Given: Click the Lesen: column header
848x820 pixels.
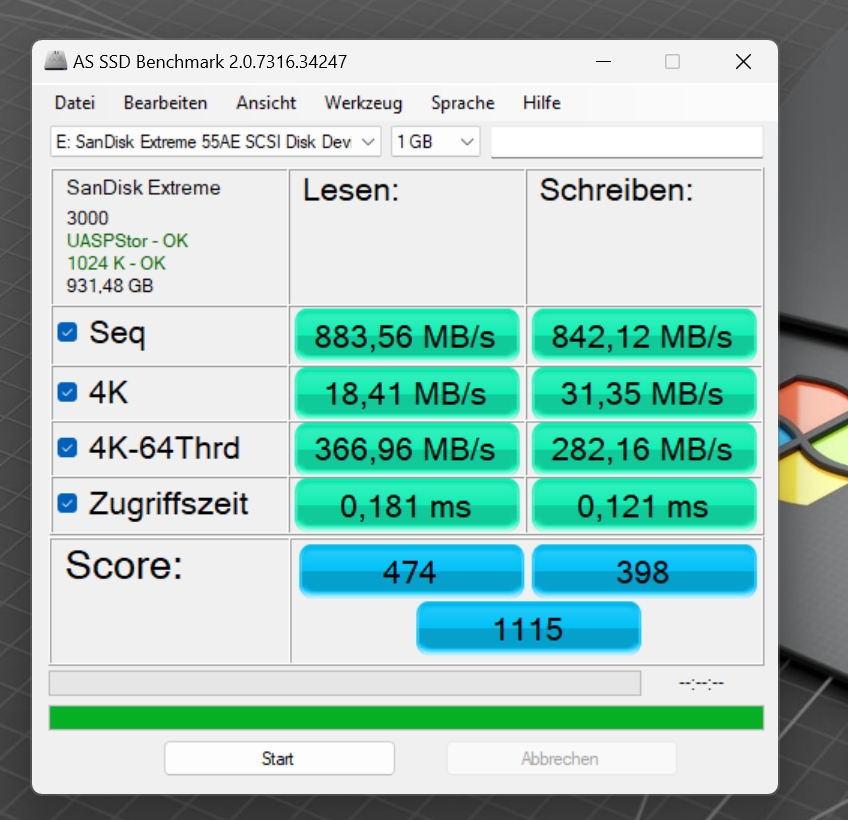Looking at the screenshot, I should pyautogui.click(x=350, y=190).
